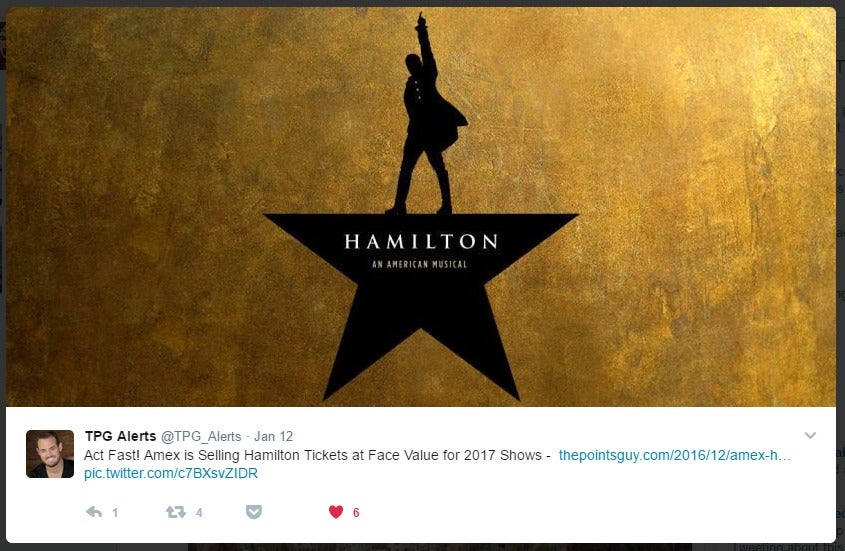Click the likes count number 6
Image resolution: width=845 pixels, height=551 pixels.
pyautogui.click(x=356, y=513)
